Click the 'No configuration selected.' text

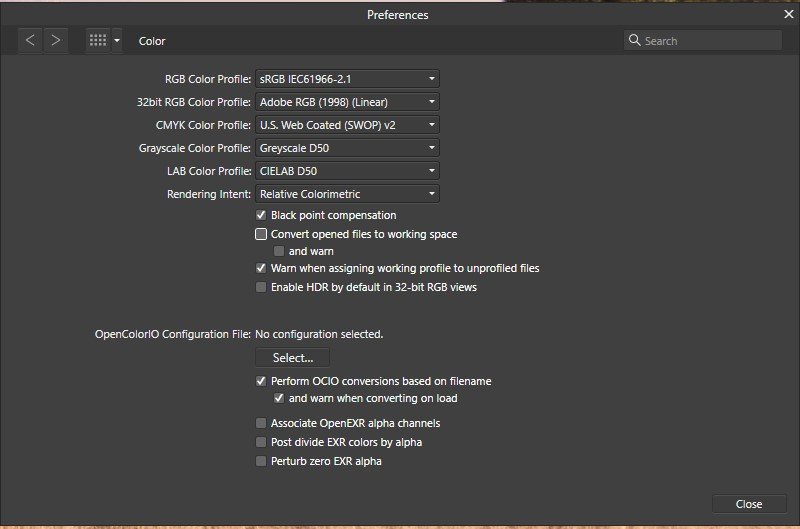click(319, 334)
